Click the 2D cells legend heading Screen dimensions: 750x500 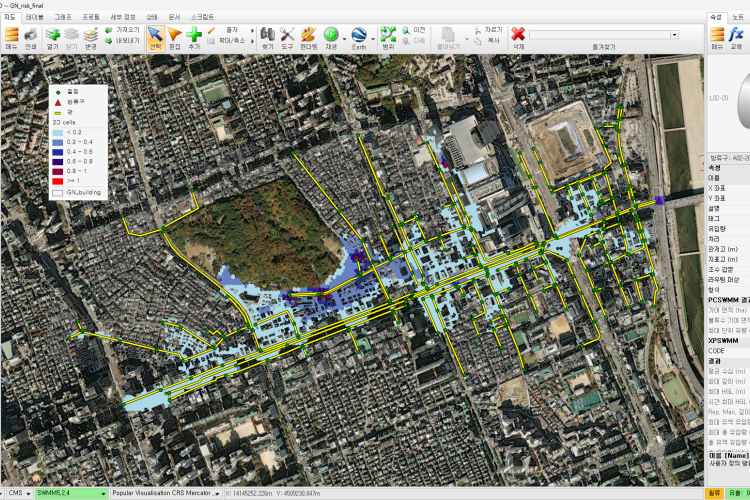click(64, 122)
